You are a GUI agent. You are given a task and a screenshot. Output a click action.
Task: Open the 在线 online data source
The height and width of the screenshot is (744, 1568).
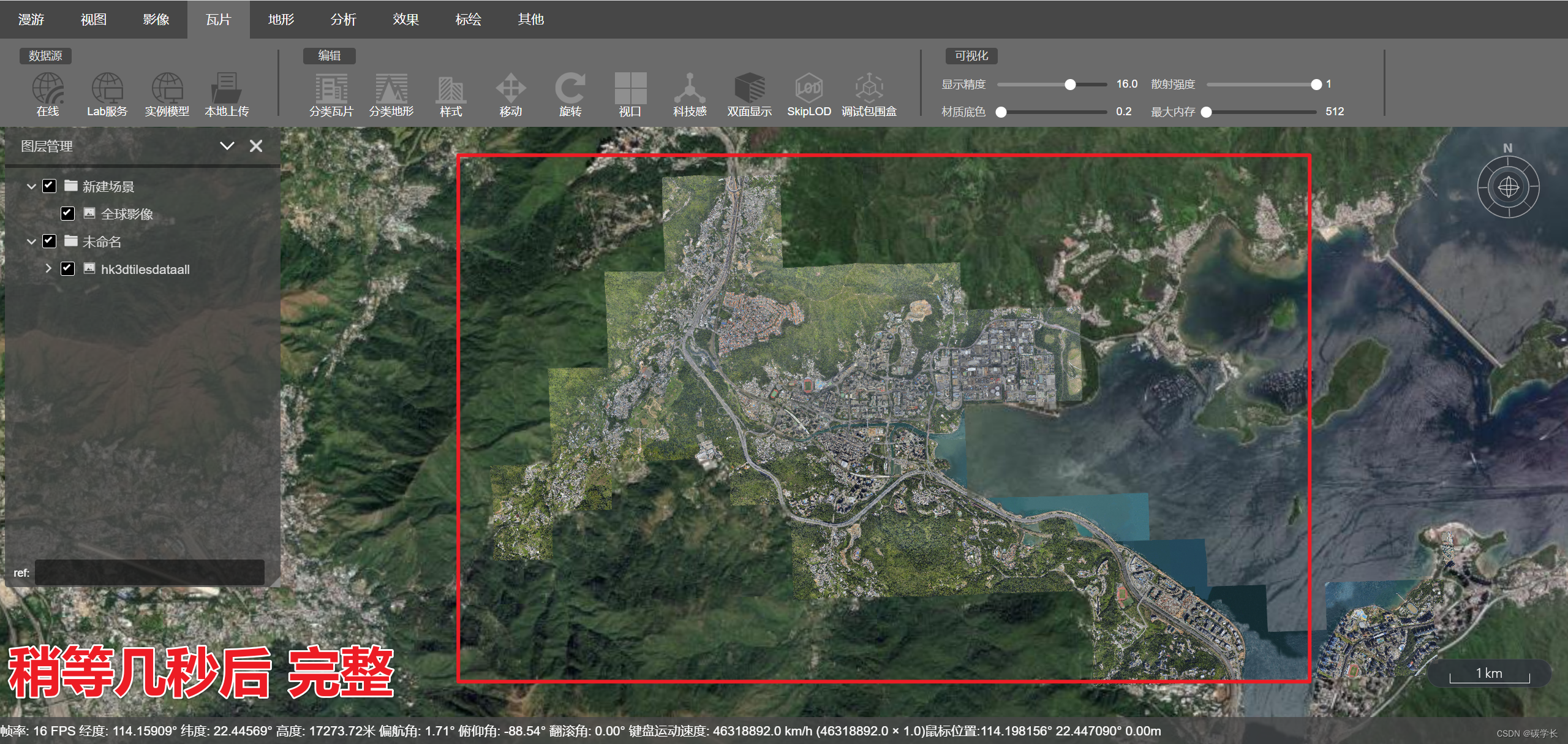tap(48, 95)
